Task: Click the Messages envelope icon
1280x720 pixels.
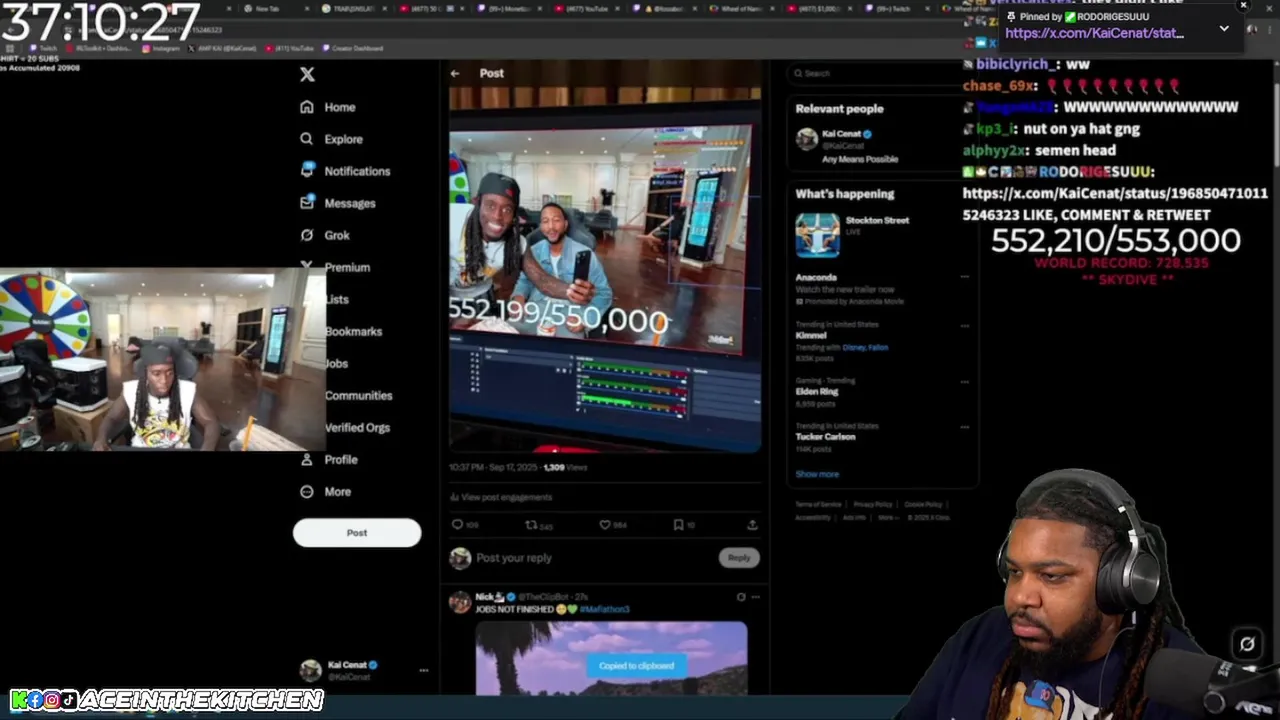Action: tap(307, 203)
